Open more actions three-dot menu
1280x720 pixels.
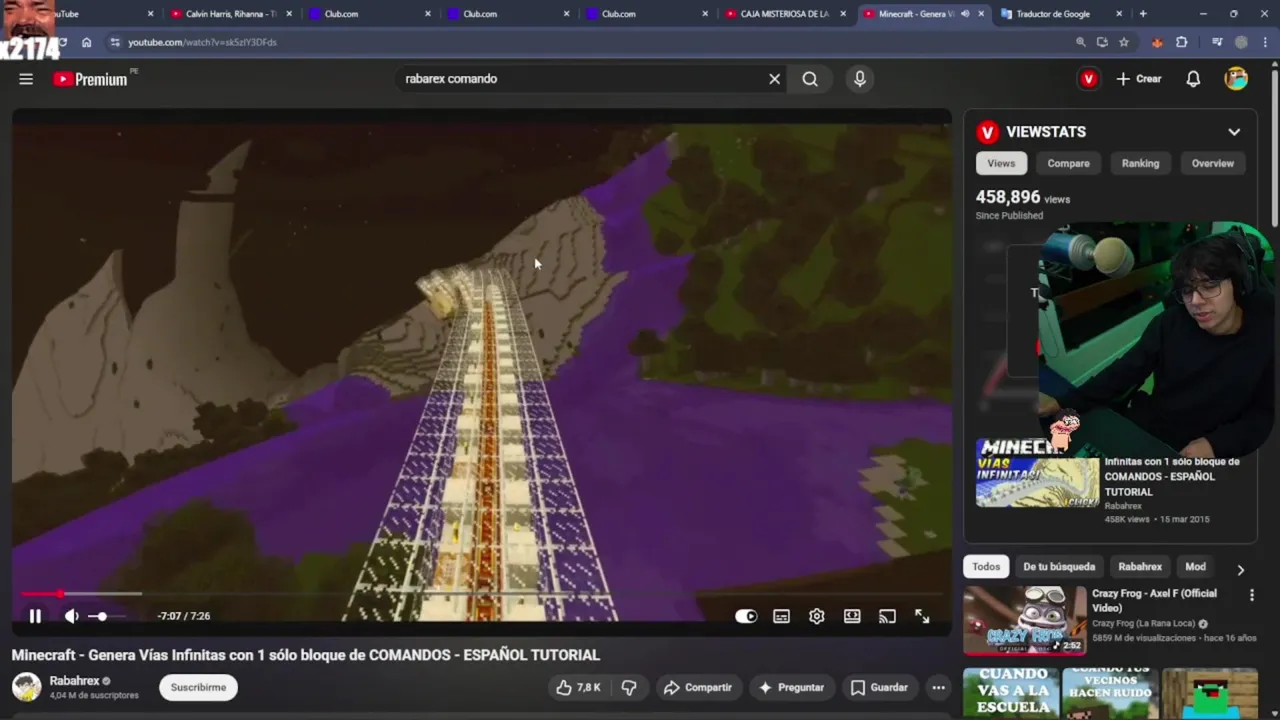938,687
